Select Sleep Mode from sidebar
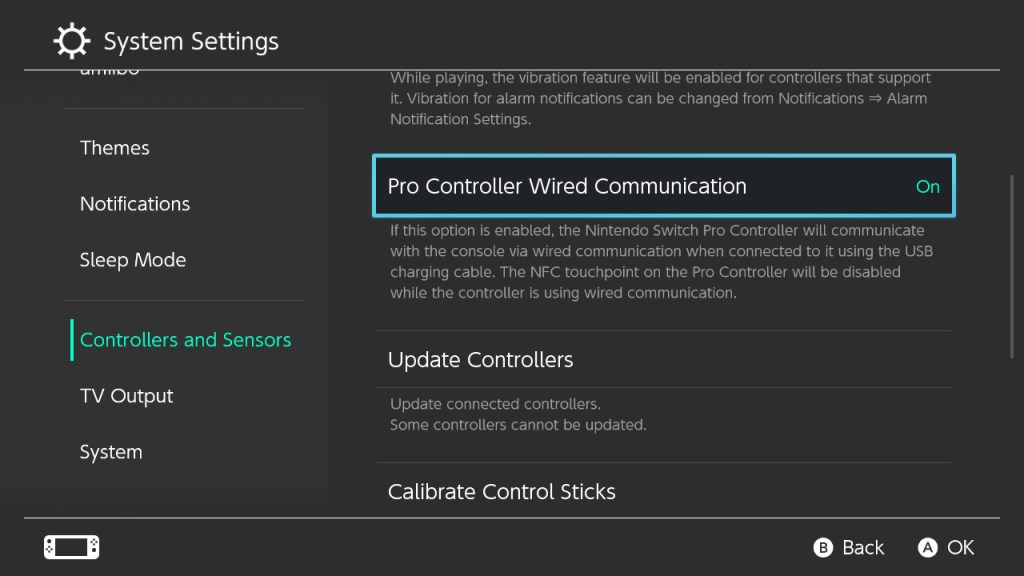The height and width of the screenshot is (576, 1024). (x=133, y=260)
